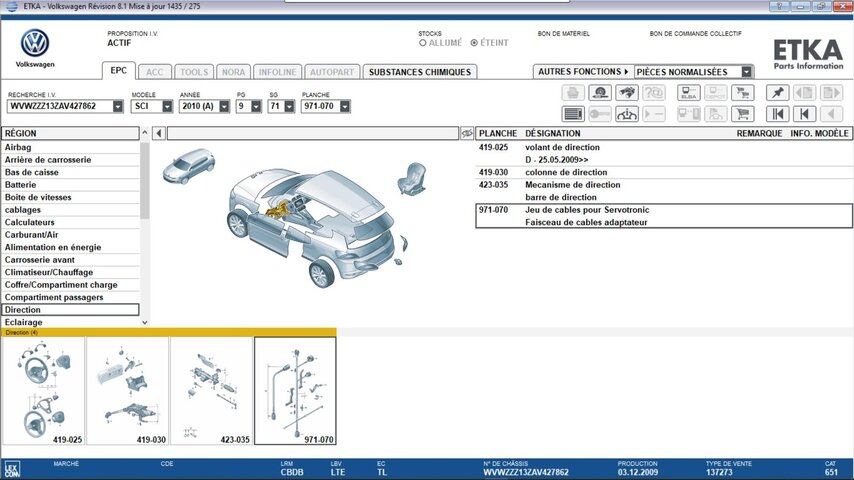This screenshot has width=854, height=480.
Task: Click the grayed person with flag icon
Action: point(715,114)
